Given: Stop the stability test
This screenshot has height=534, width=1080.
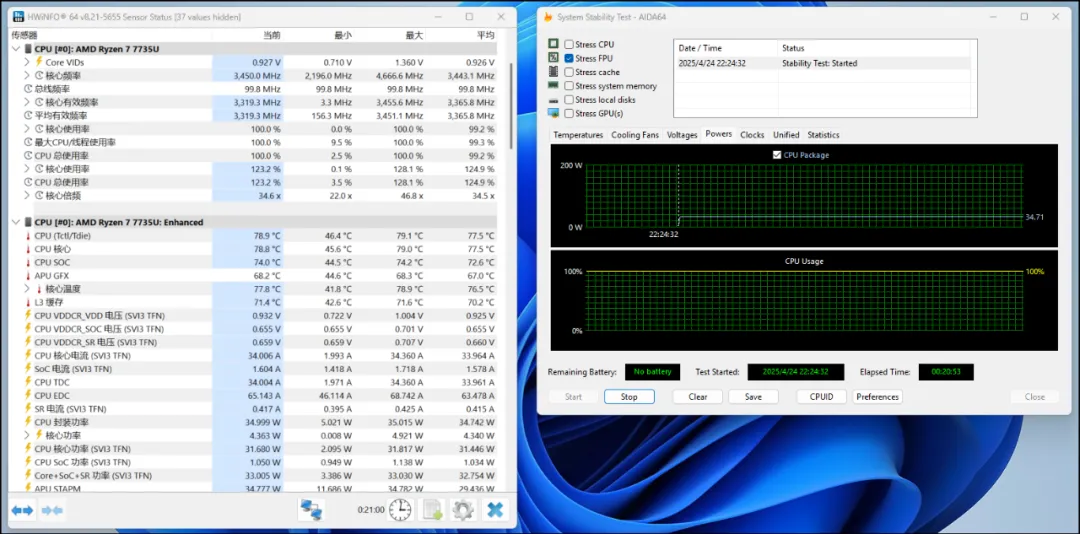Looking at the screenshot, I should coord(629,397).
